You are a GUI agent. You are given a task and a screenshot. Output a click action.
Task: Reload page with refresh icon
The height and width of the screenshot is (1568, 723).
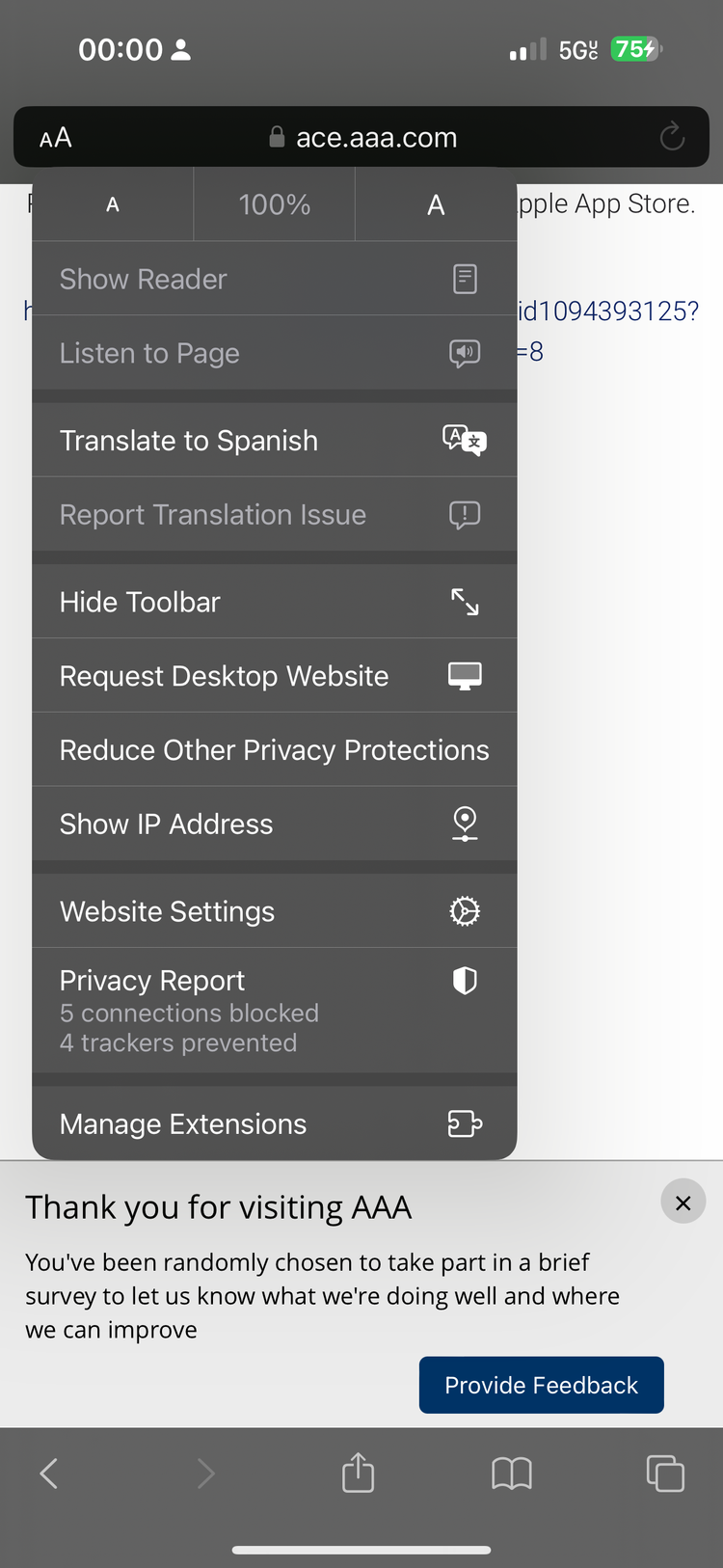[x=672, y=137]
